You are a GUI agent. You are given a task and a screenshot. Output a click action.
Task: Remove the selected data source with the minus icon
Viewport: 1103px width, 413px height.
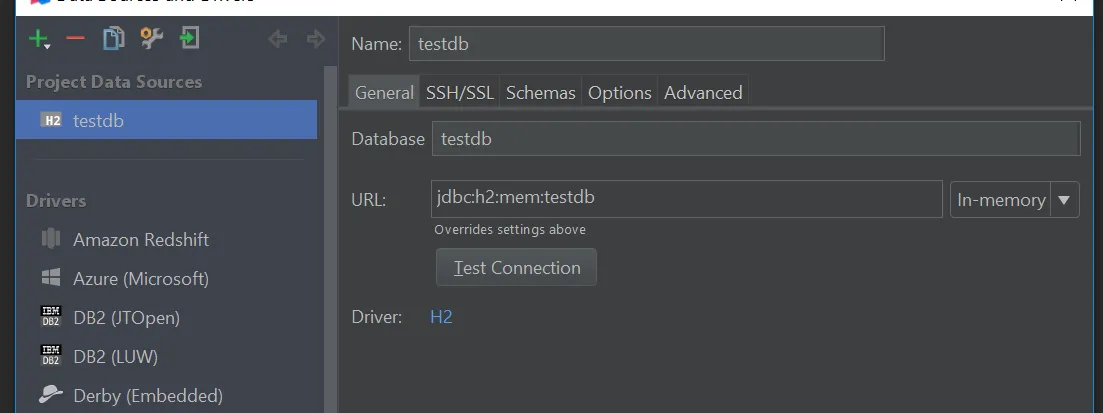pyautogui.click(x=75, y=39)
